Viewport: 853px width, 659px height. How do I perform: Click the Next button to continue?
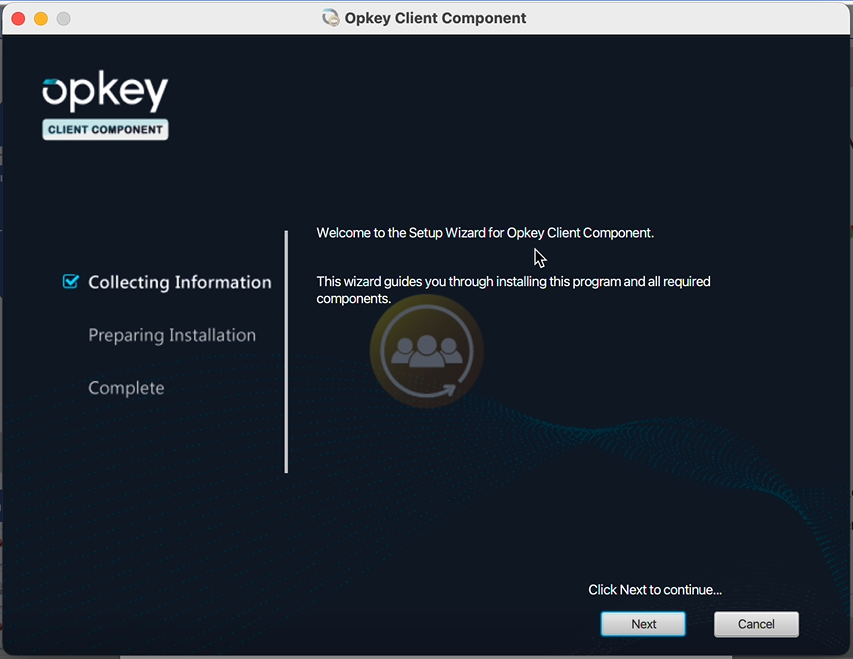(643, 624)
